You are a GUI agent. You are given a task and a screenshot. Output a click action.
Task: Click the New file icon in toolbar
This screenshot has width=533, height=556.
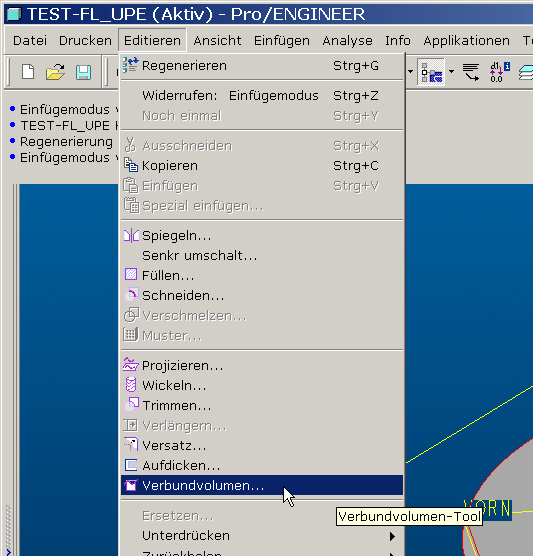[28, 72]
